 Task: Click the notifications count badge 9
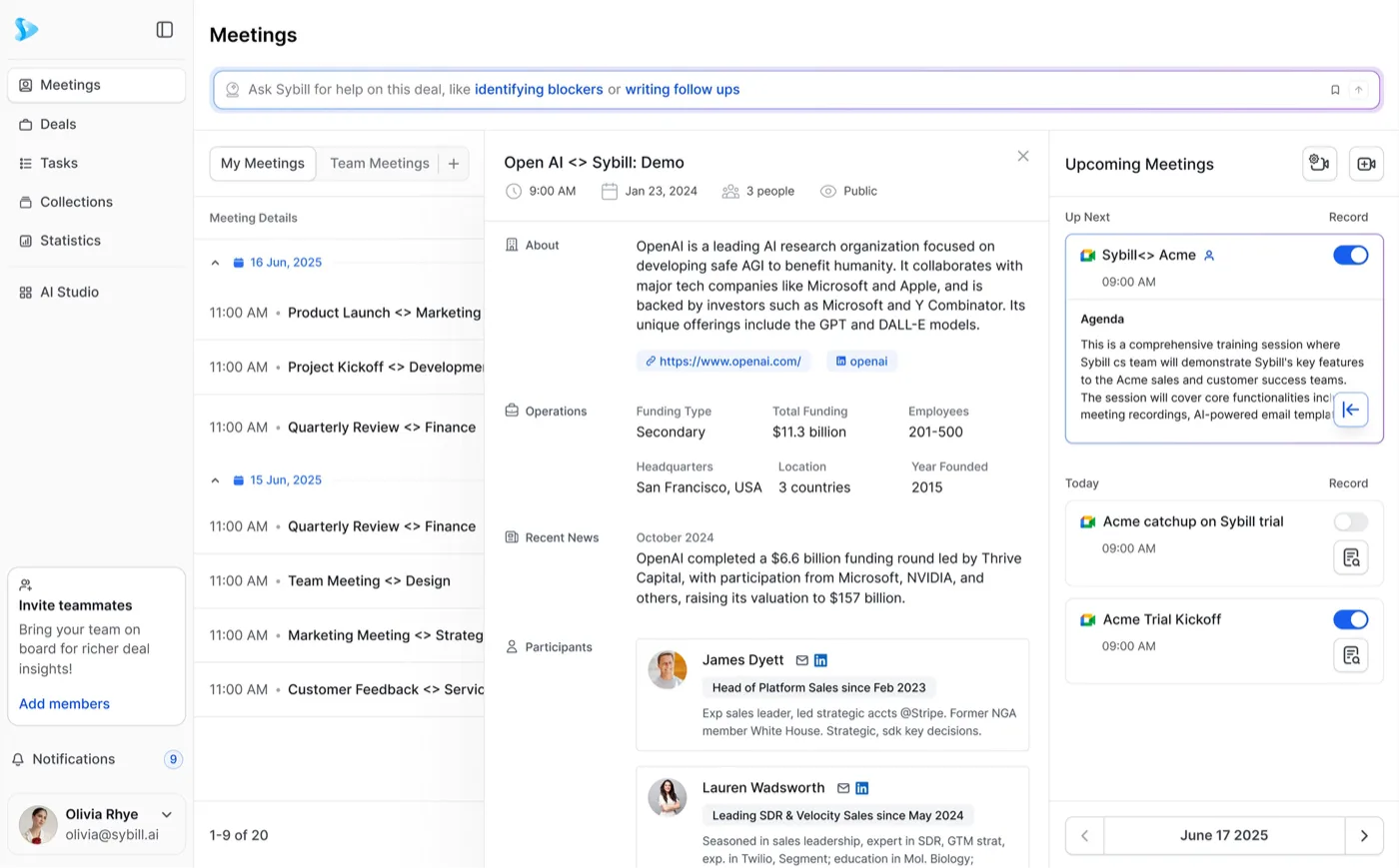pos(173,760)
